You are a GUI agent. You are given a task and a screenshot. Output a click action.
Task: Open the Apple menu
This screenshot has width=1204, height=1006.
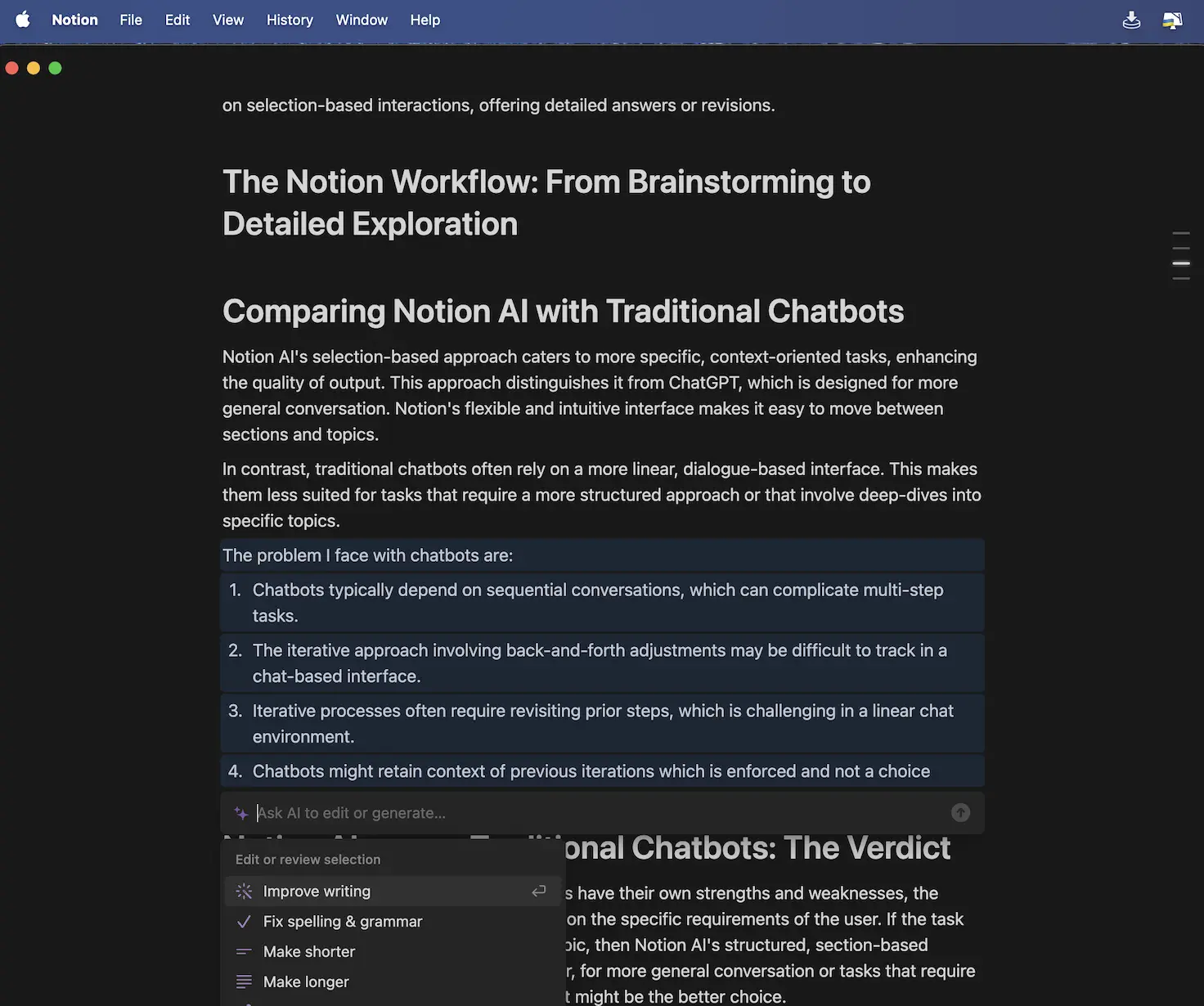[23, 20]
